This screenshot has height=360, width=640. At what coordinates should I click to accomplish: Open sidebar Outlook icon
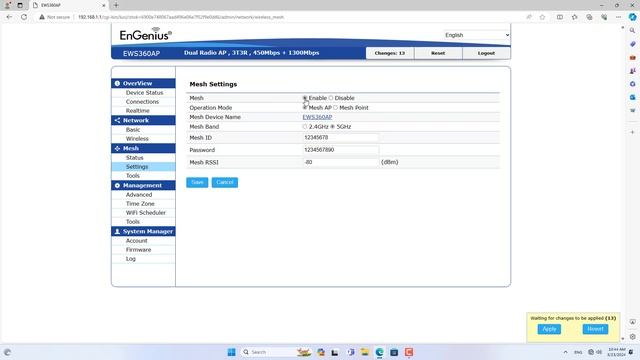(633, 98)
